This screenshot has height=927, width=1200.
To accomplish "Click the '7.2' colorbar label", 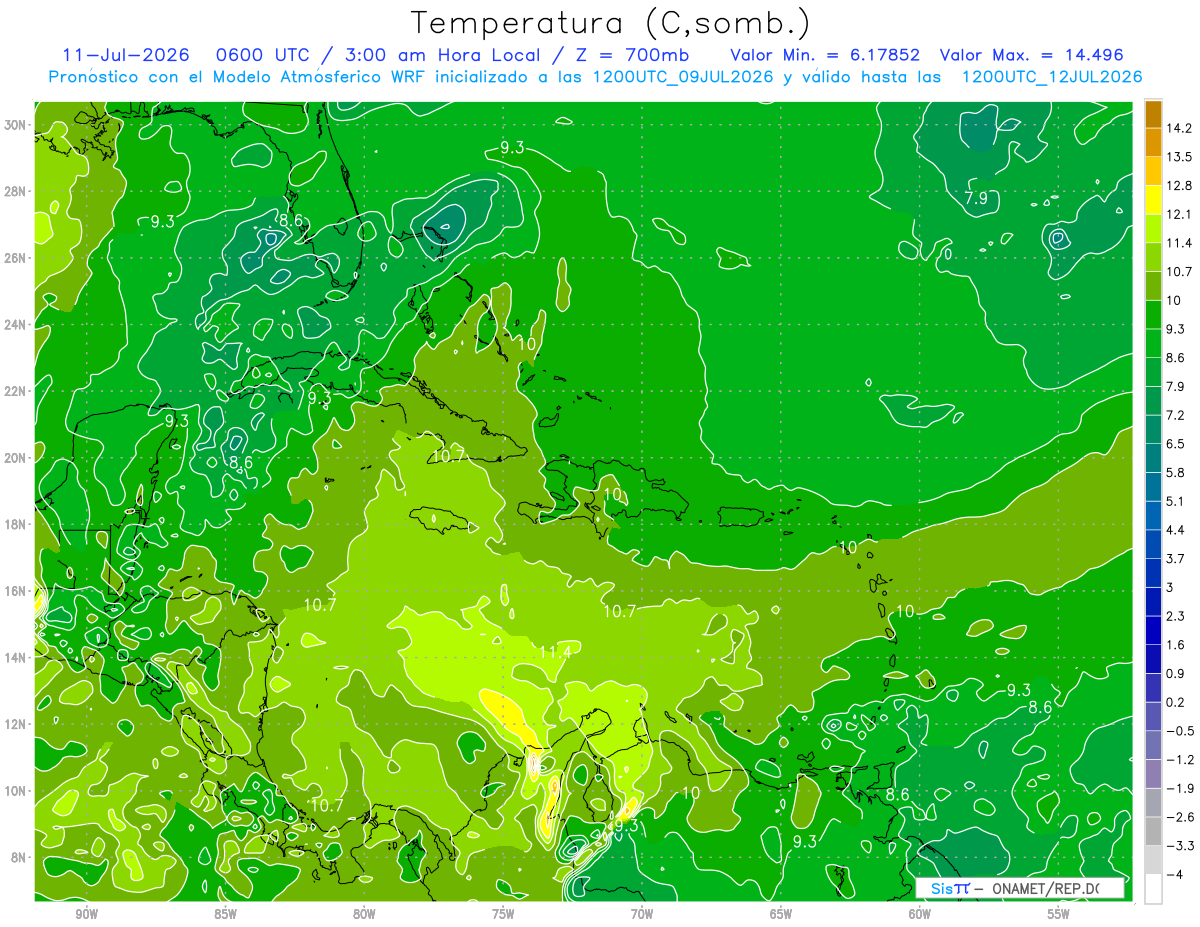I will point(1176,415).
